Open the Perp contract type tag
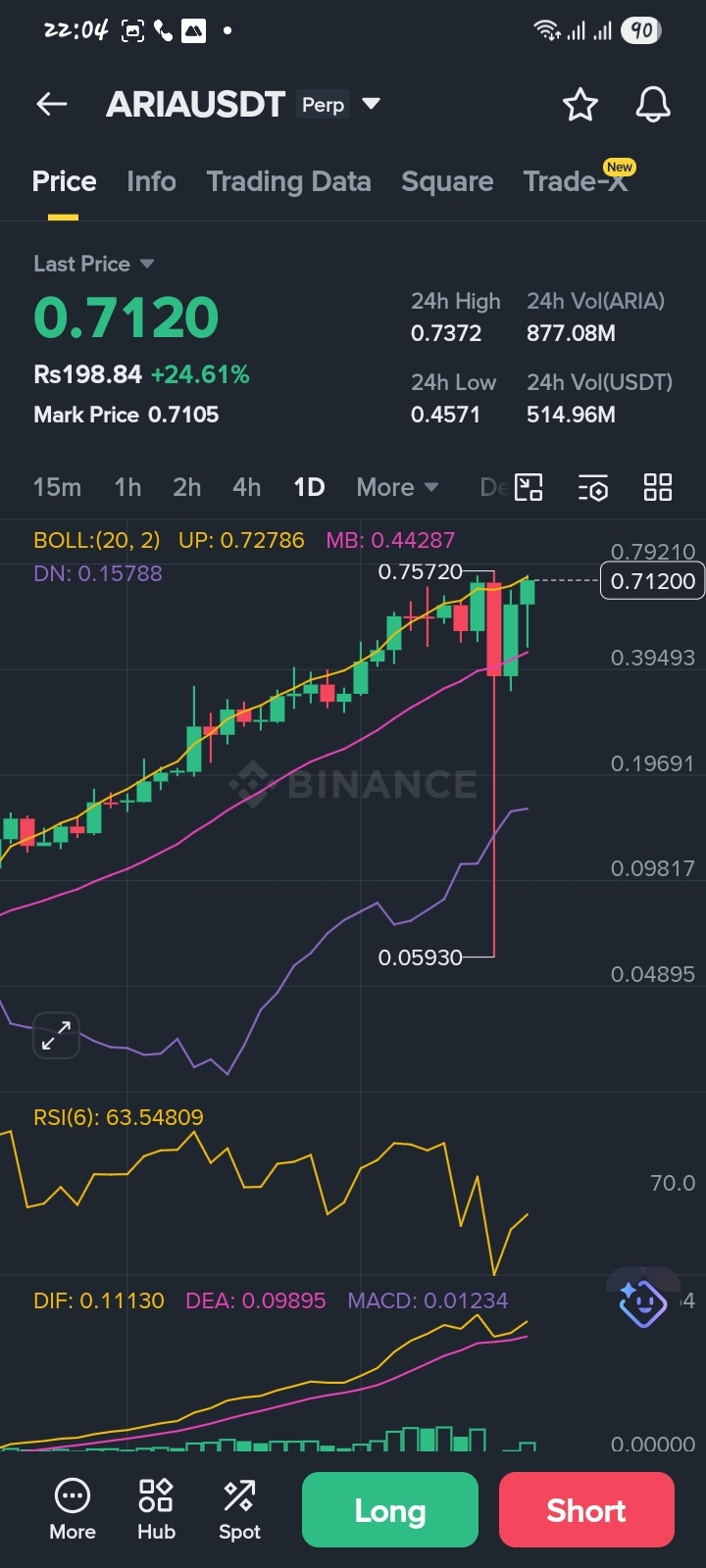 [323, 105]
